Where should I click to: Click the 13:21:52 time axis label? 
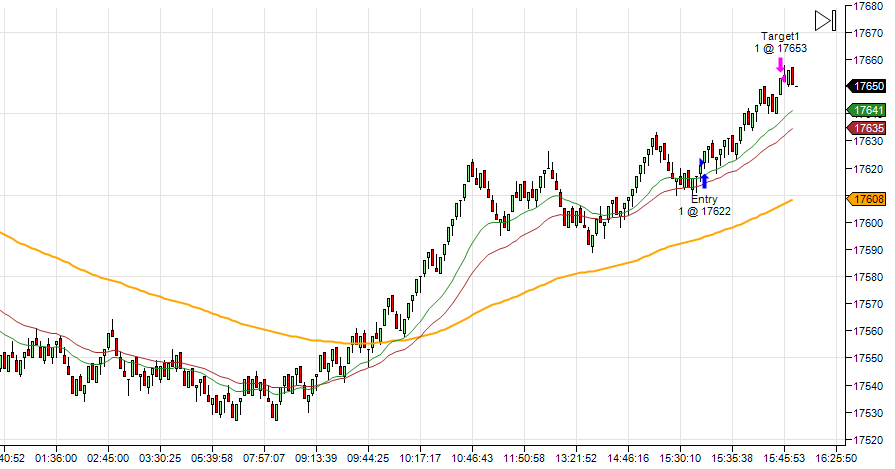pyautogui.click(x=576, y=458)
